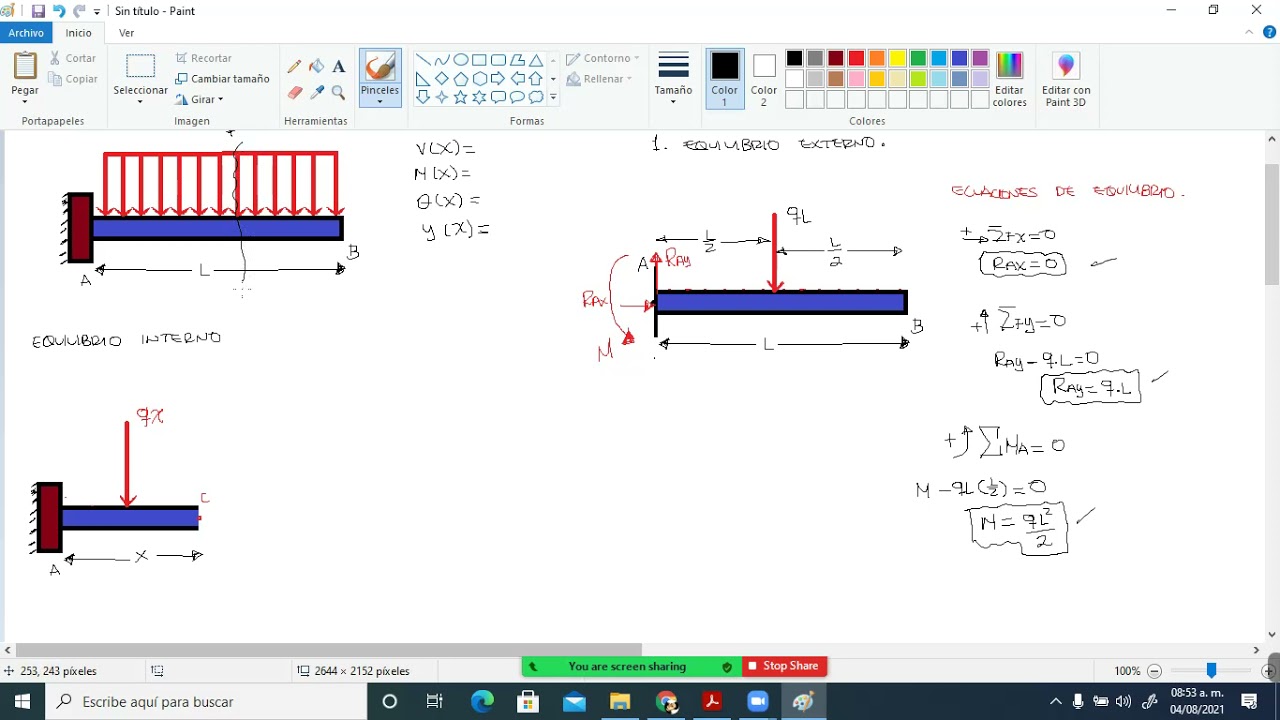Click the Editar colores button
Screen dimensions: 1280x720
tap(1009, 79)
